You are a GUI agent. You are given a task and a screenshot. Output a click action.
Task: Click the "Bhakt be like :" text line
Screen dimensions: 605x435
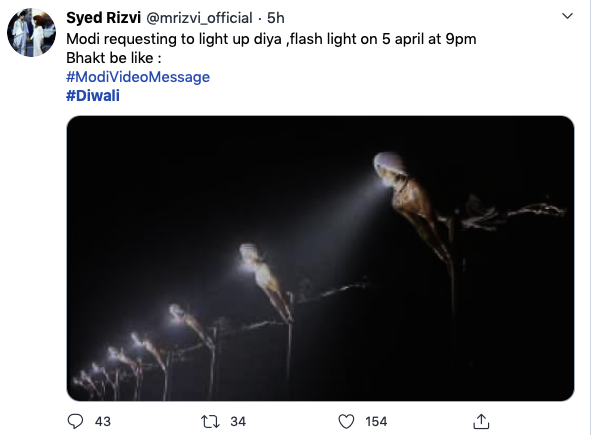tap(107, 57)
